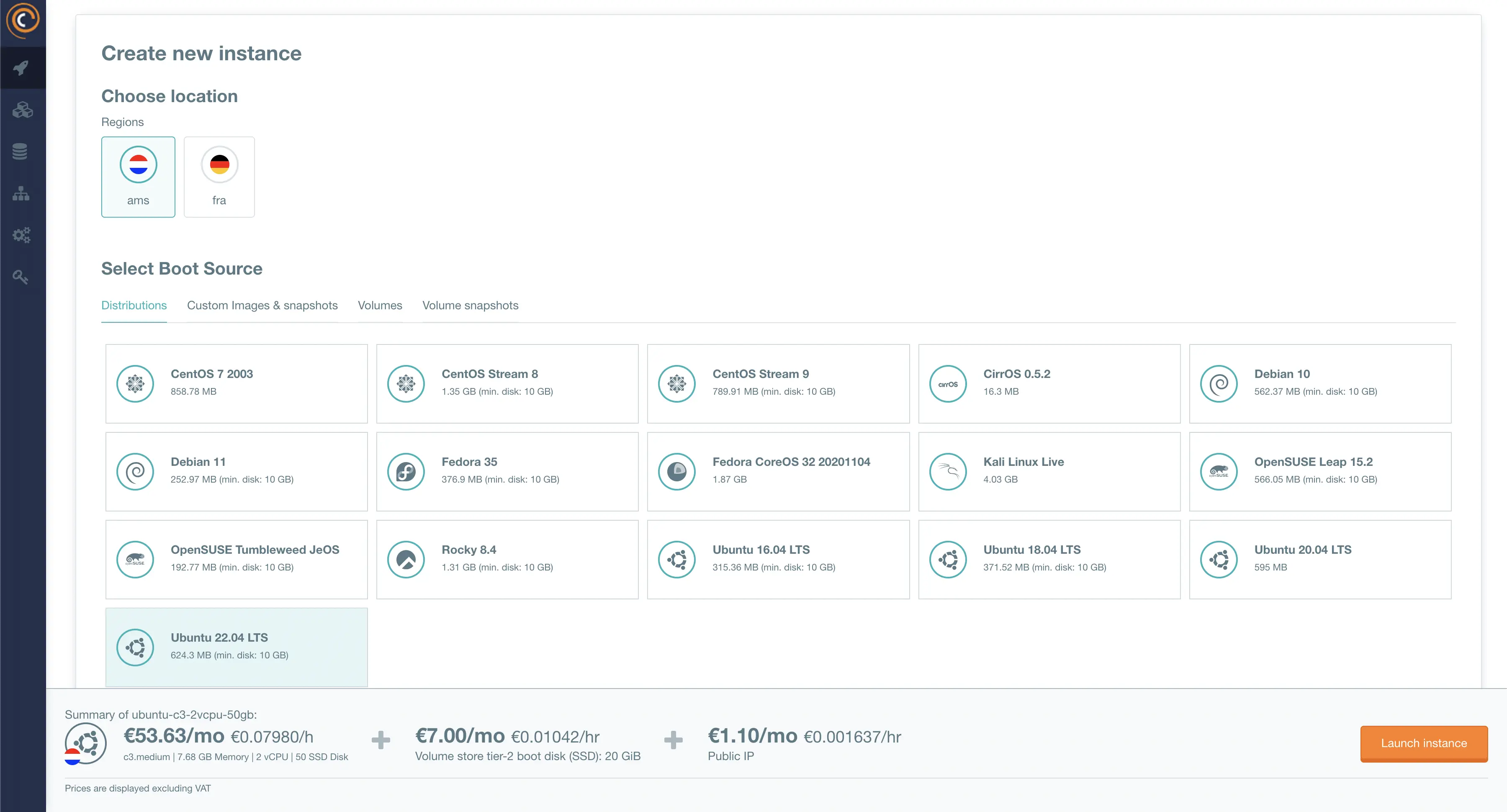Open the network hierarchy sidebar icon
This screenshot has width=1507, height=812.
click(x=21, y=194)
